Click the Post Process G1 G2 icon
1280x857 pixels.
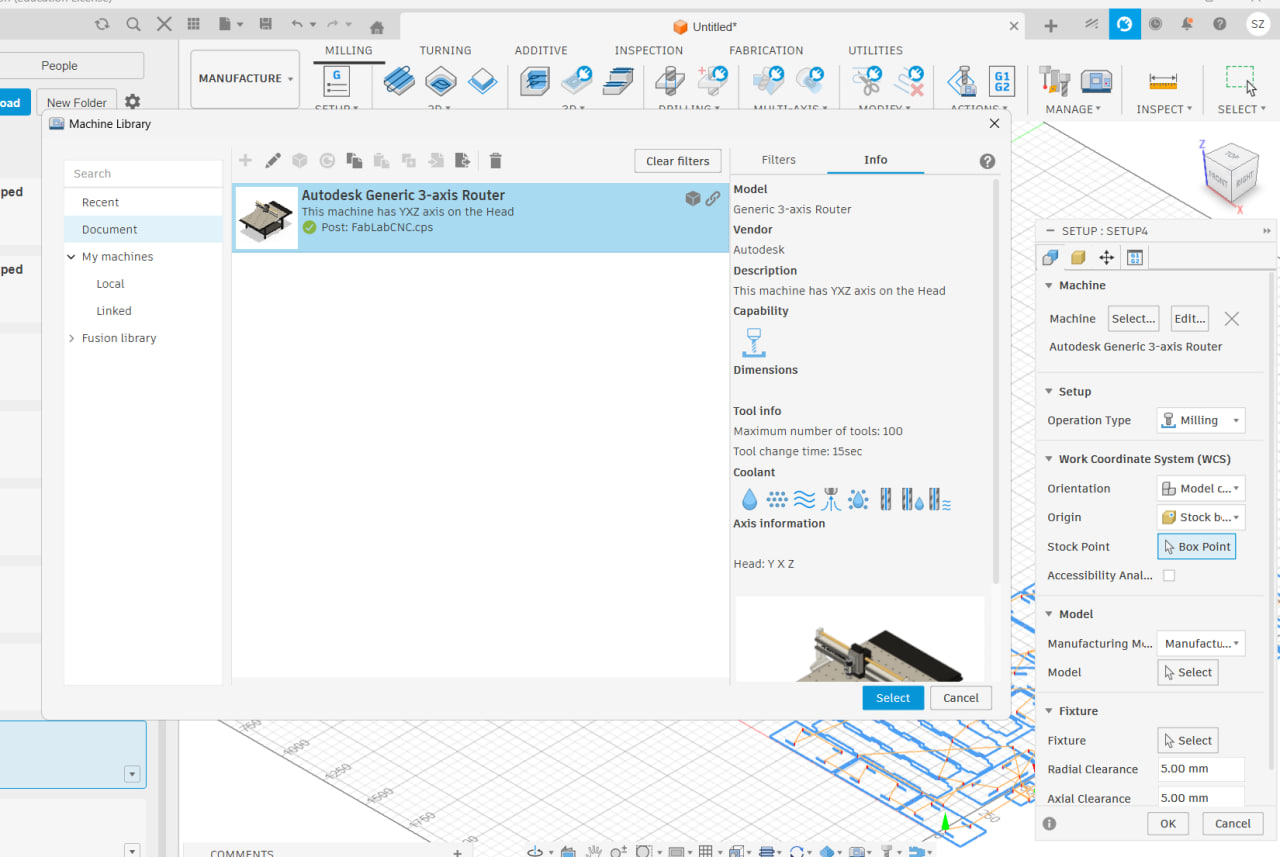coord(1001,81)
